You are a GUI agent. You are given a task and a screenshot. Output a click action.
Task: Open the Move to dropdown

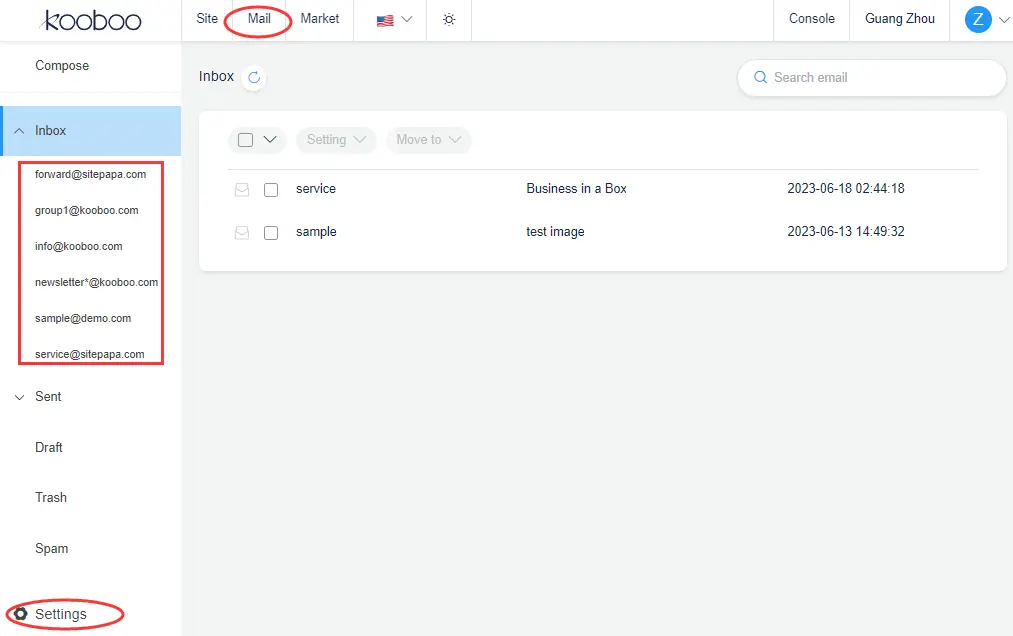coord(428,140)
